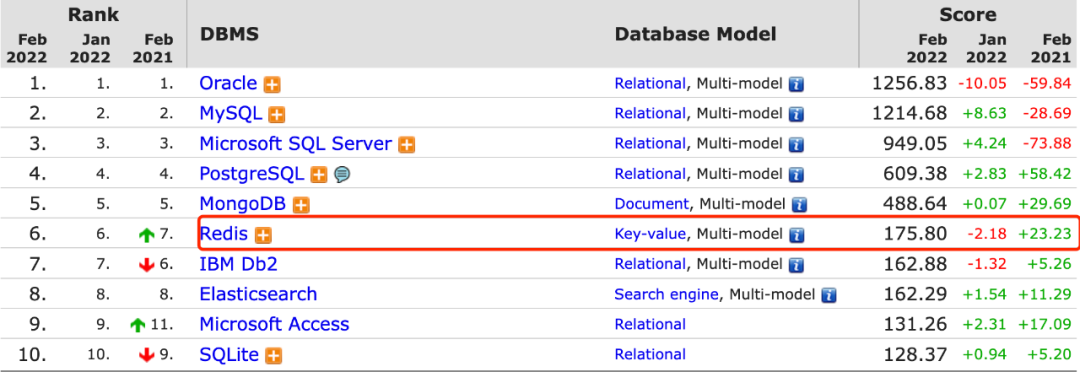The image size is (1080, 372).
Task: Click Relational link in Microsoft SQL Server row
Action: pos(650,144)
